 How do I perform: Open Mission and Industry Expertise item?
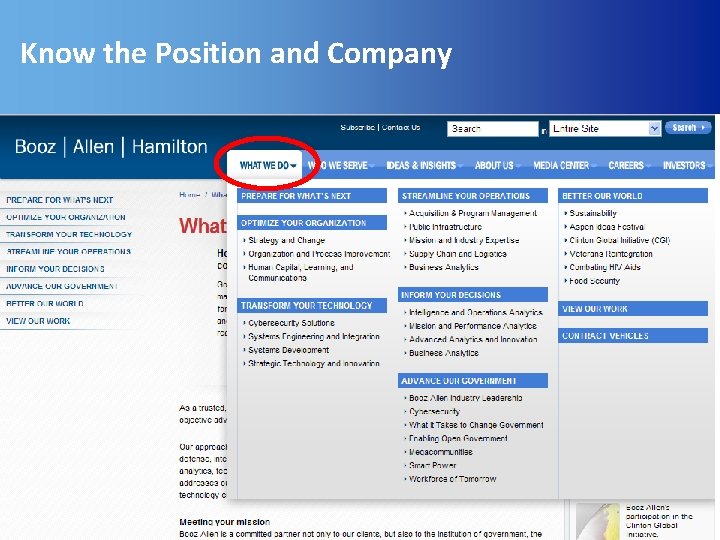click(464, 240)
